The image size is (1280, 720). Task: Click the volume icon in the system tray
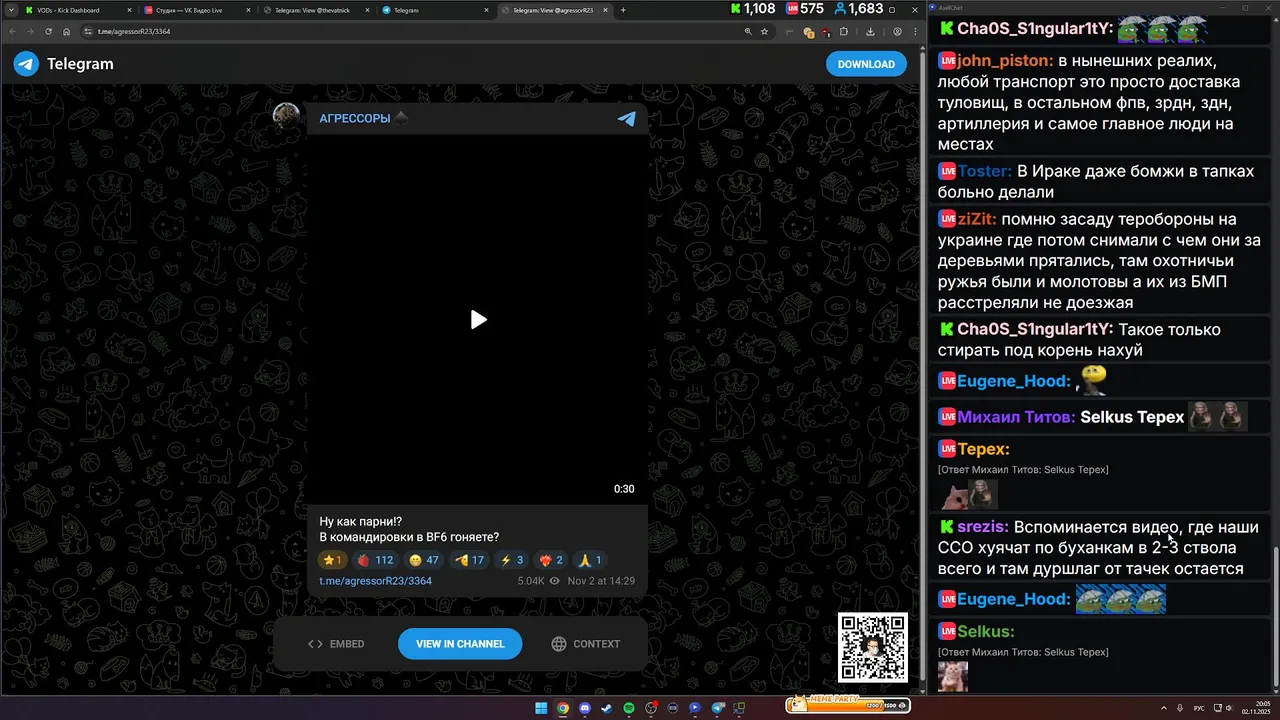click(1230, 708)
